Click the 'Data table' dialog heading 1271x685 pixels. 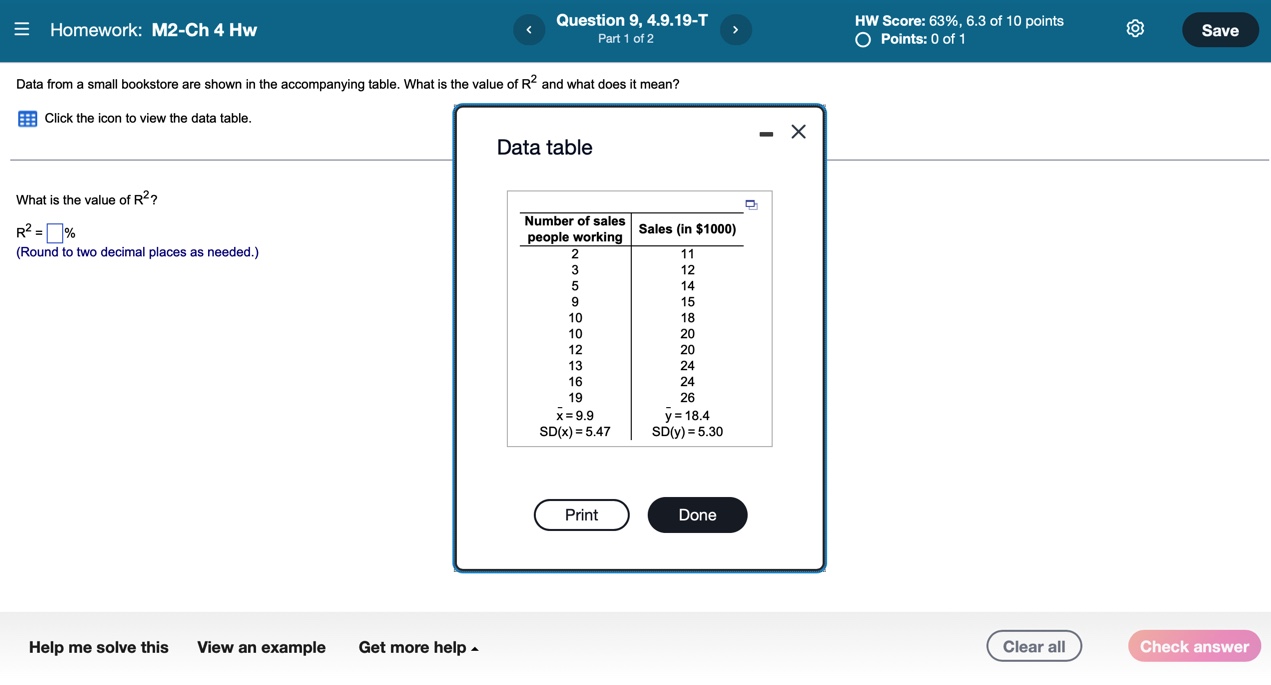pos(544,147)
